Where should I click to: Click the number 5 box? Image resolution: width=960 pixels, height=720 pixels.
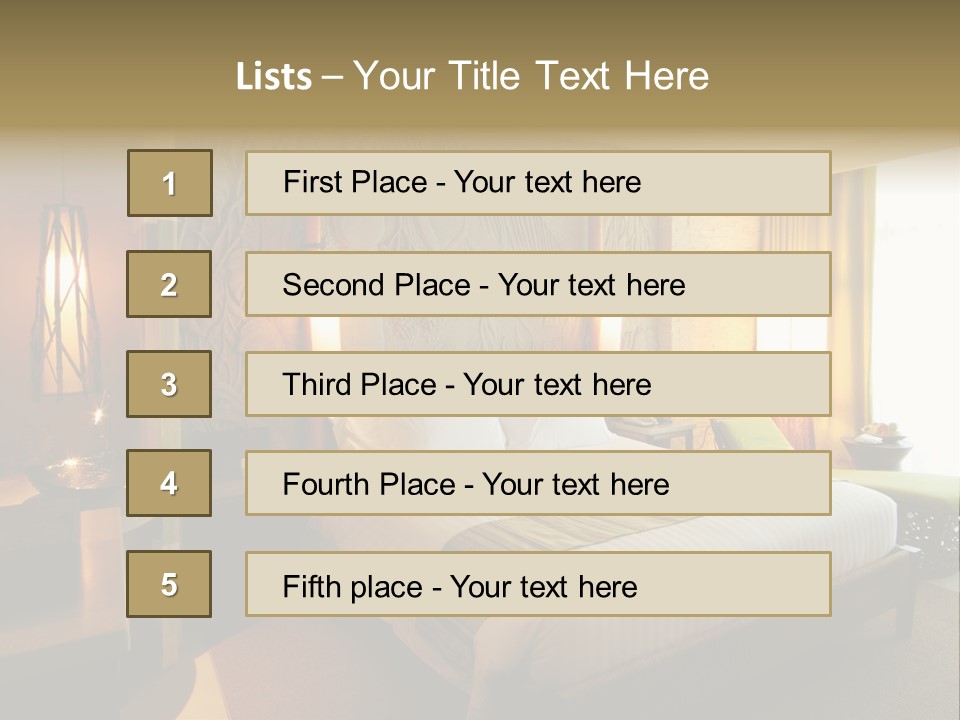click(x=169, y=584)
